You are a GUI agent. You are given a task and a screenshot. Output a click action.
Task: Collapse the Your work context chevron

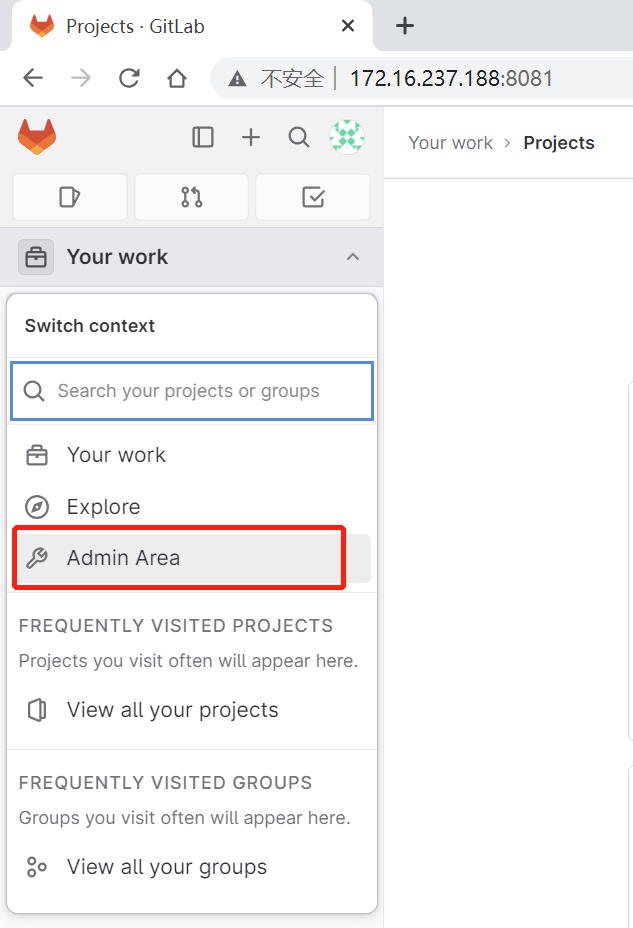coord(352,257)
